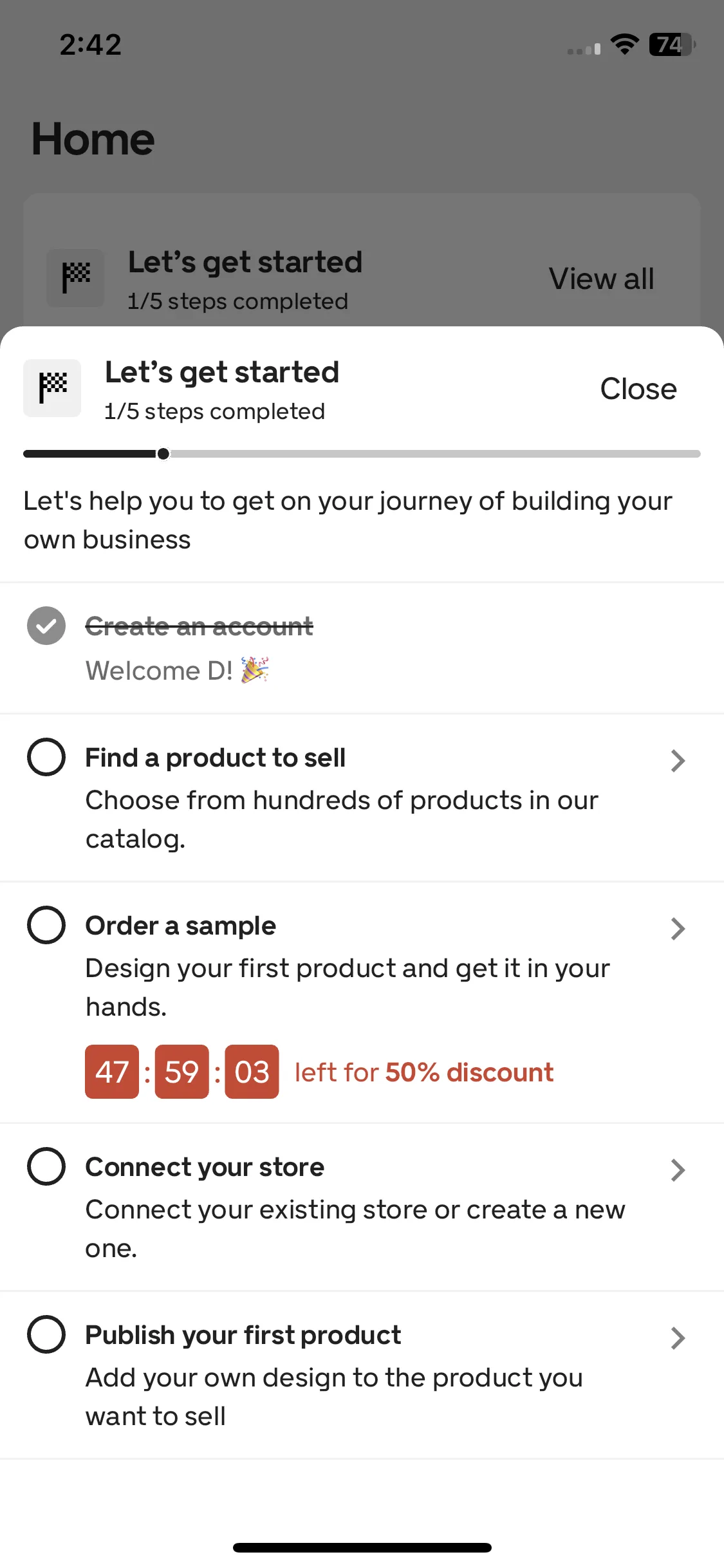Tap the battery indicator showing 74
Viewport: 724px width, 1568px height.
point(673,44)
